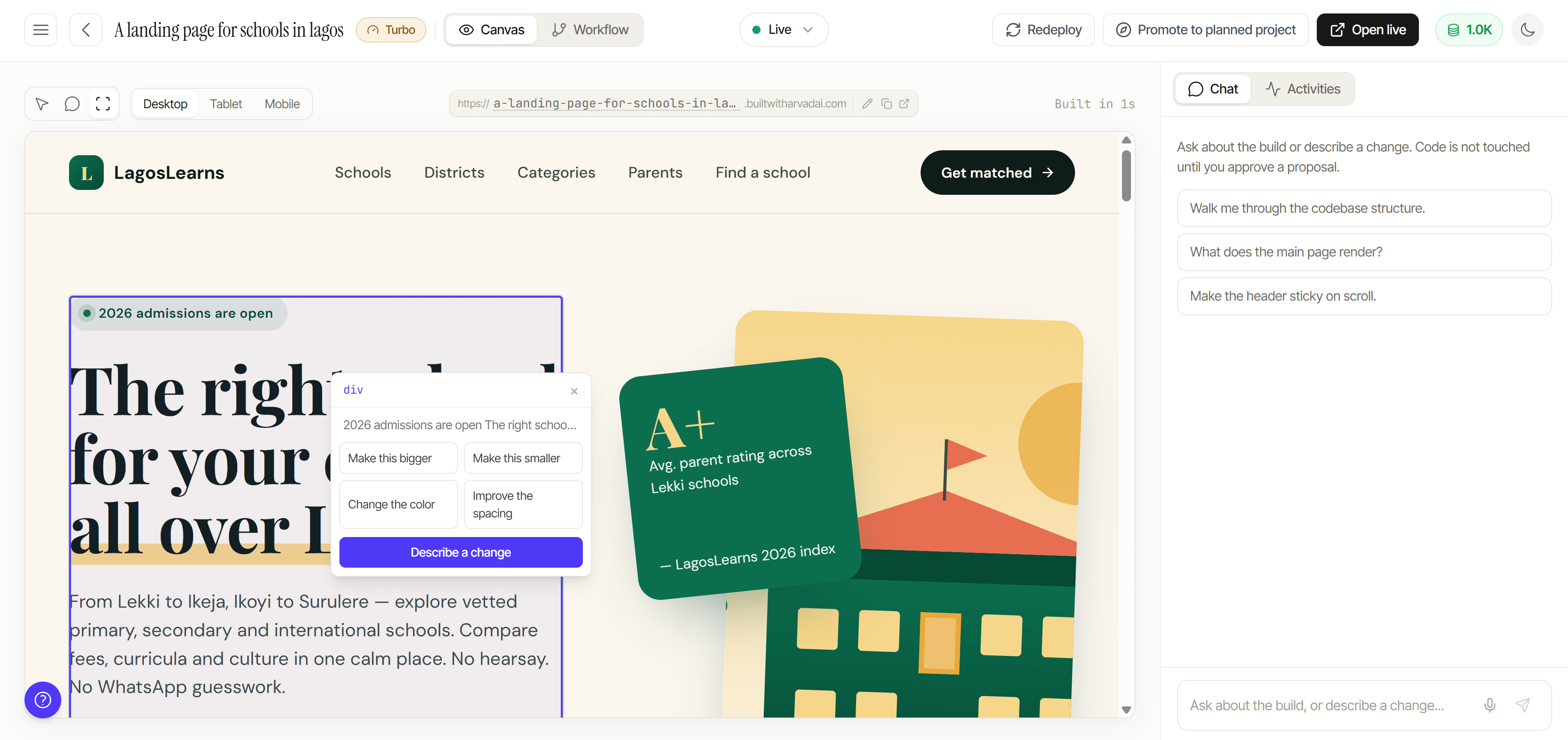This screenshot has height=740, width=1568.
Task: Click Categories in the page nav
Action: click(x=556, y=173)
